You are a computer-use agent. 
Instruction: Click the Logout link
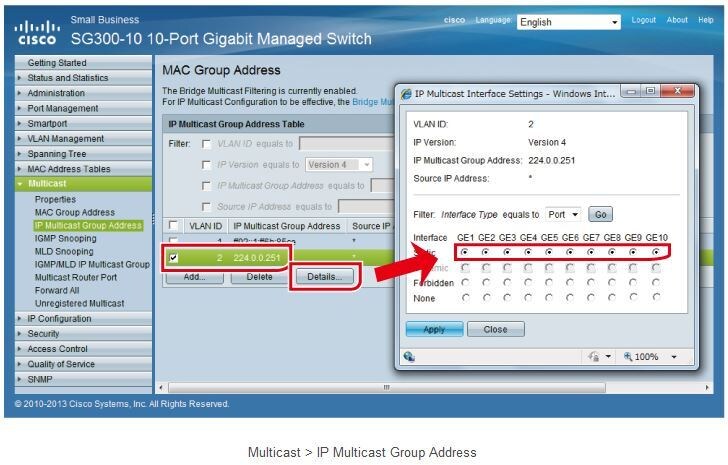pos(643,20)
